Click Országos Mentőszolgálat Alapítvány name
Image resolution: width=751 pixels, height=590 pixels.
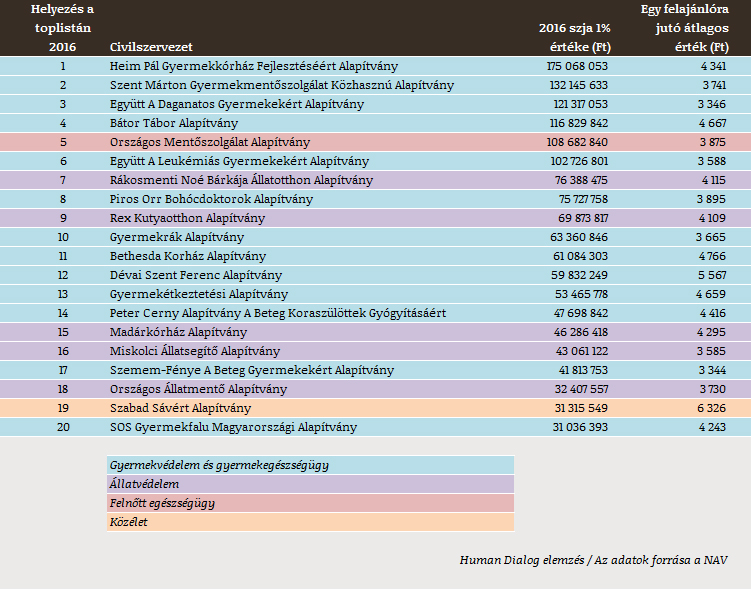click(209, 142)
